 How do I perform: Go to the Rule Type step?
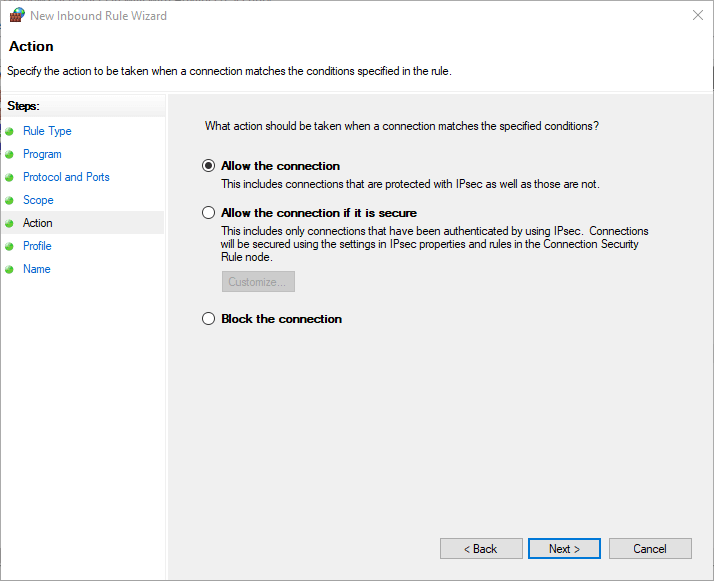click(x=47, y=131)
